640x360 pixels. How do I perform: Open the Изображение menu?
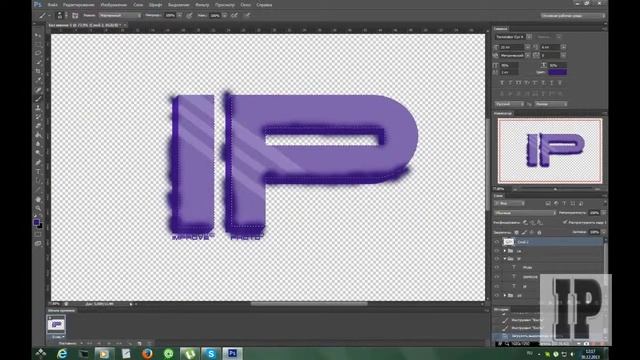(x=113, y=5)
